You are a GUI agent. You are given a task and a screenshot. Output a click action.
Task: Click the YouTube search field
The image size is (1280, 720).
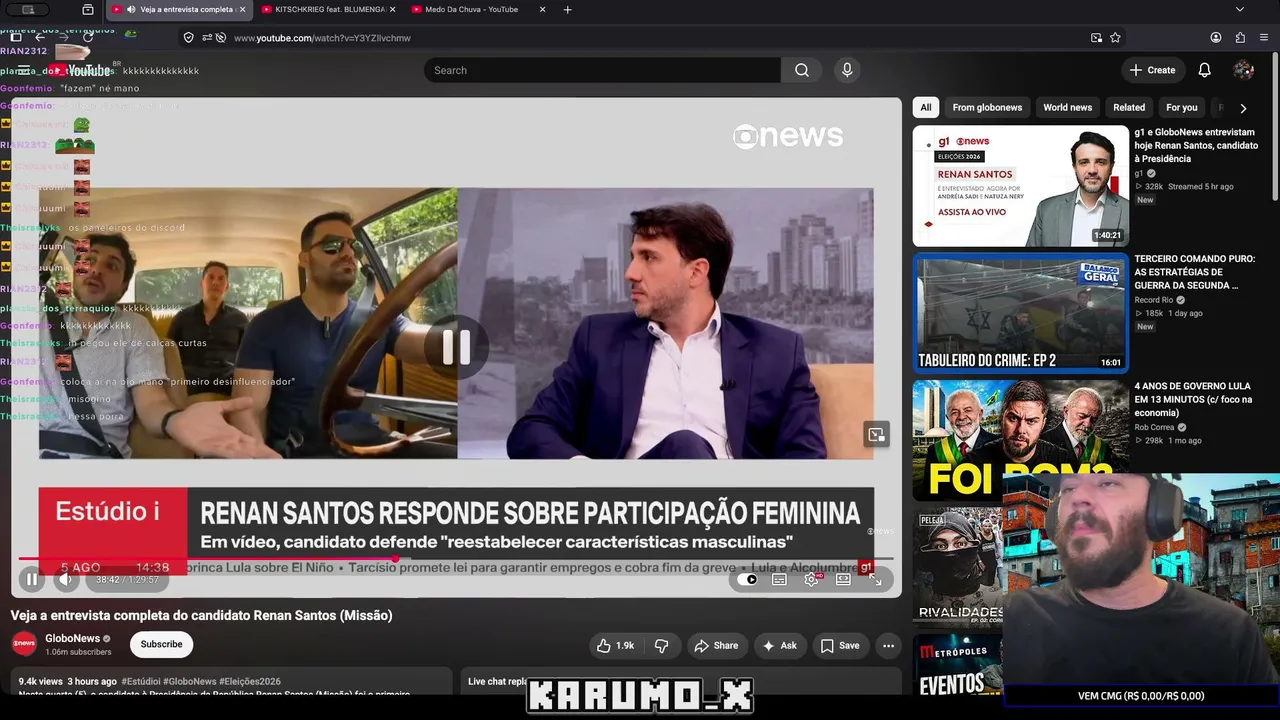(603, 70)
